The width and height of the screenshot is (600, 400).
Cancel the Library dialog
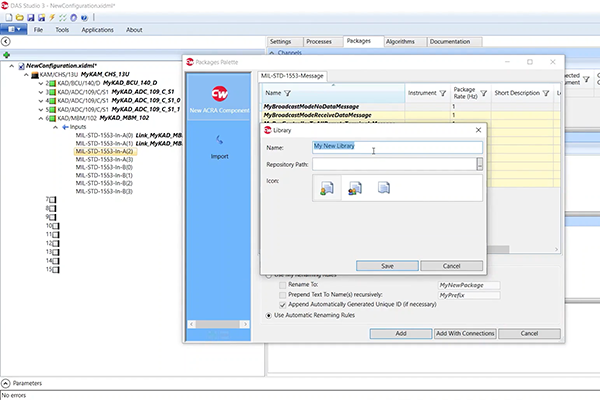coord(452,266)
